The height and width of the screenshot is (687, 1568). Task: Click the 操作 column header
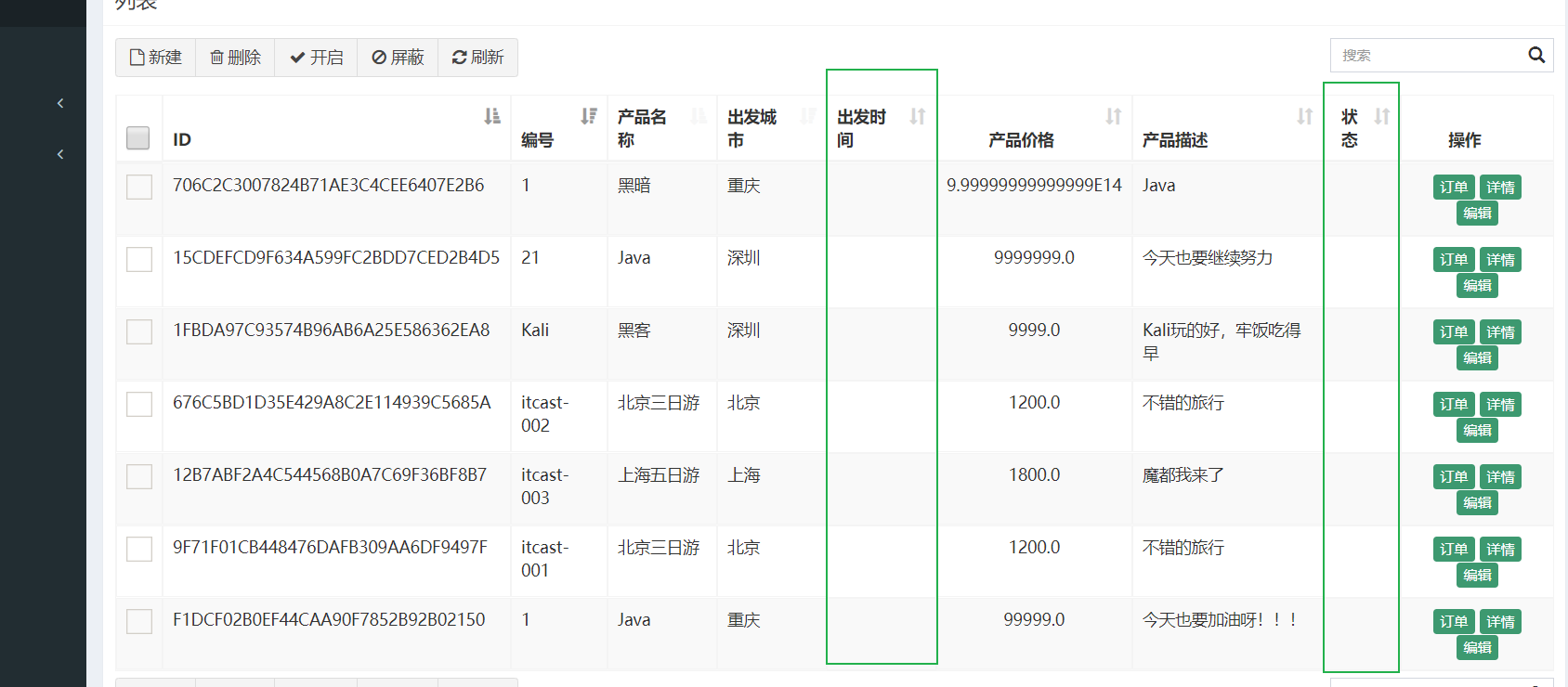point(1464,140)
